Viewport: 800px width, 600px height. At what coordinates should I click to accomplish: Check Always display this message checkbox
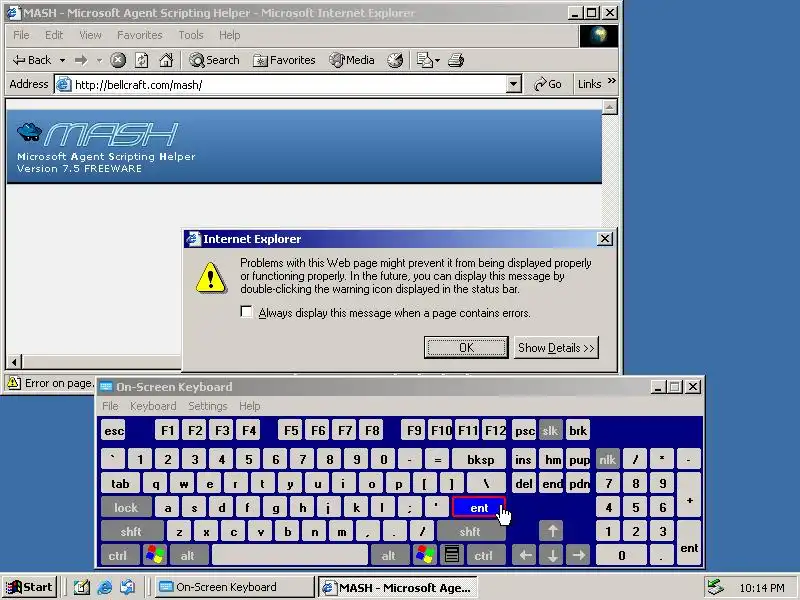(x=246, y=312)
